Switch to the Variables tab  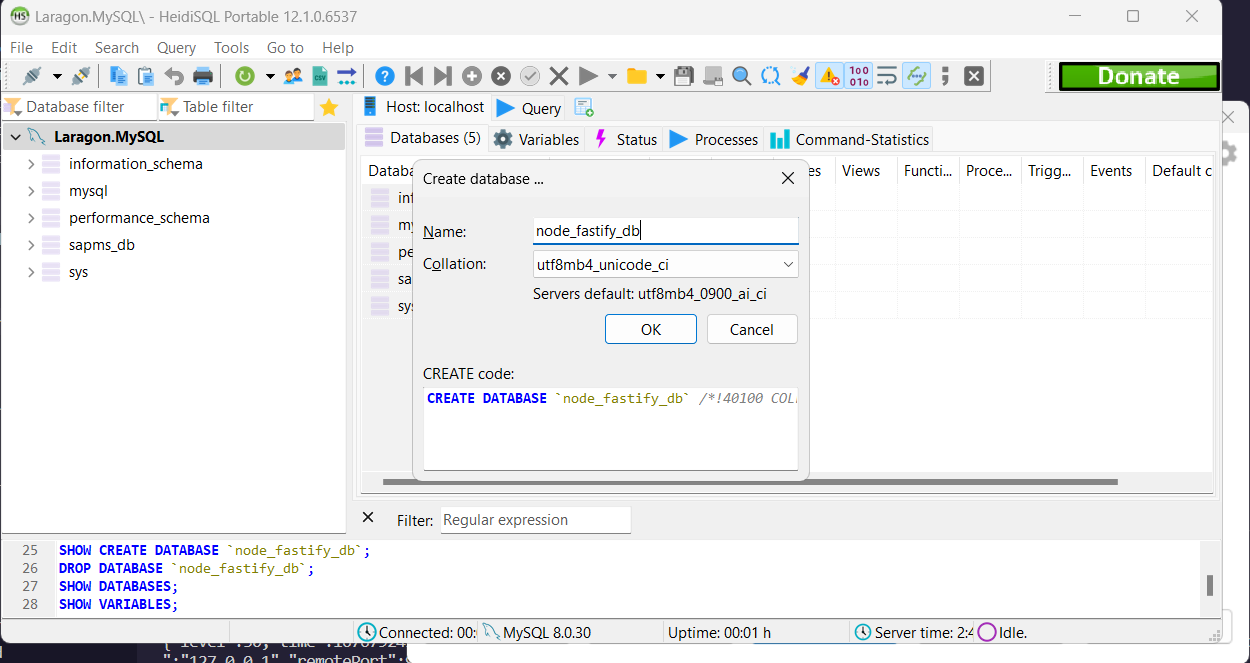point(536,140)
